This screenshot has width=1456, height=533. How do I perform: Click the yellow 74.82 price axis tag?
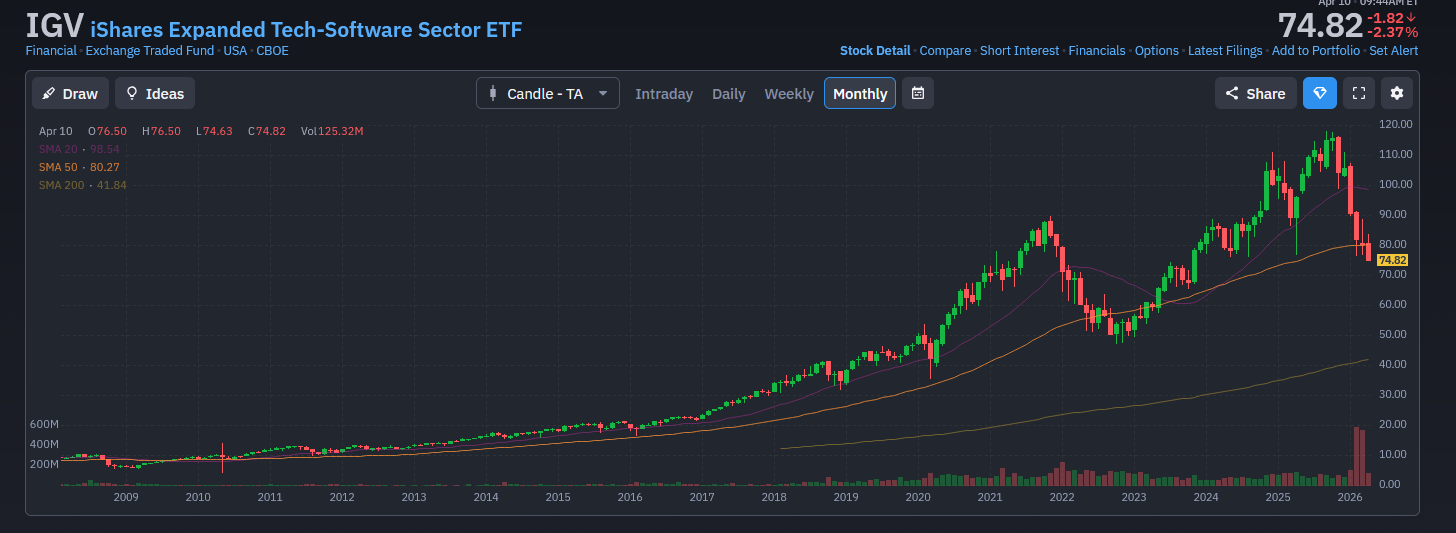tap(1393, 260)
